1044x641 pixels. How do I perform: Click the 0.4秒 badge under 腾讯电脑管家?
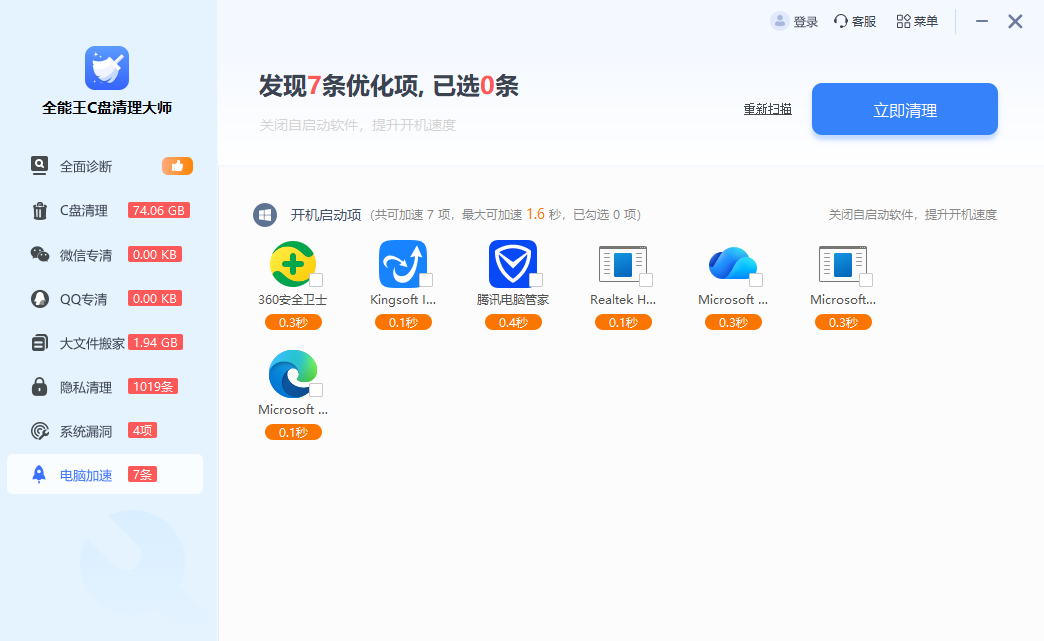pos(513,322)
